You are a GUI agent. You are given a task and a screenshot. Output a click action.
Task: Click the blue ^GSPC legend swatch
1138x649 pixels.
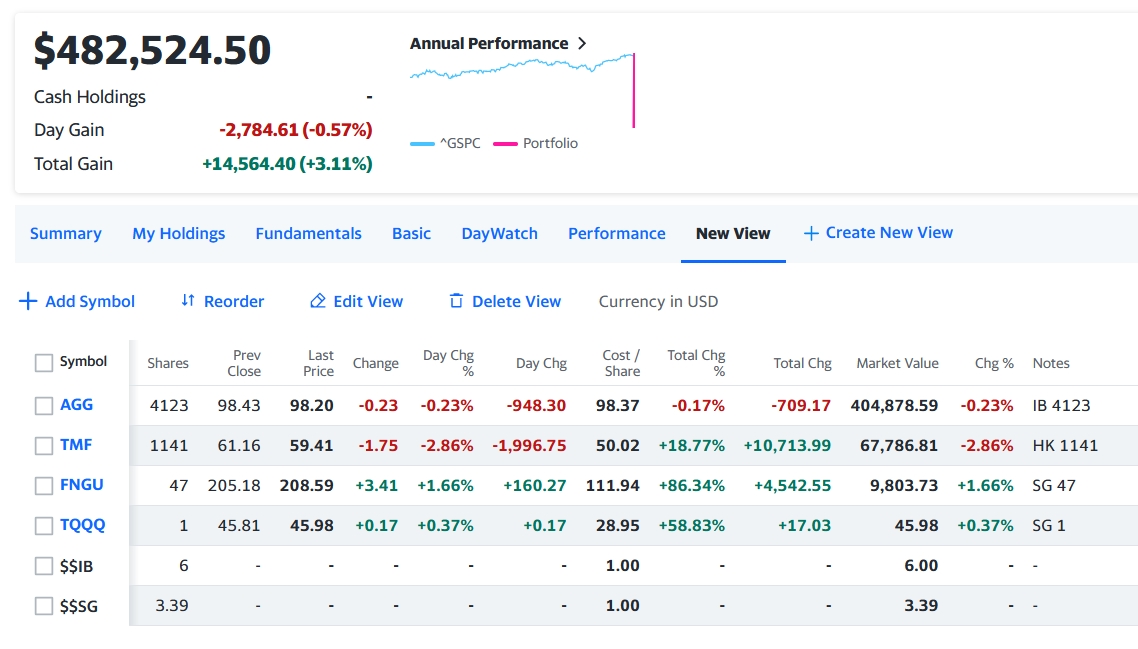pyautogui.click(x=422, y=144)
